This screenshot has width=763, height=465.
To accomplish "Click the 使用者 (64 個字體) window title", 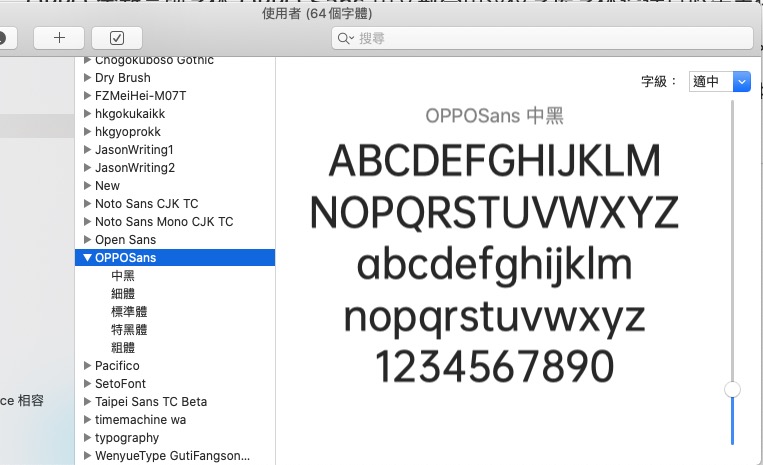I will coord(317,14).
